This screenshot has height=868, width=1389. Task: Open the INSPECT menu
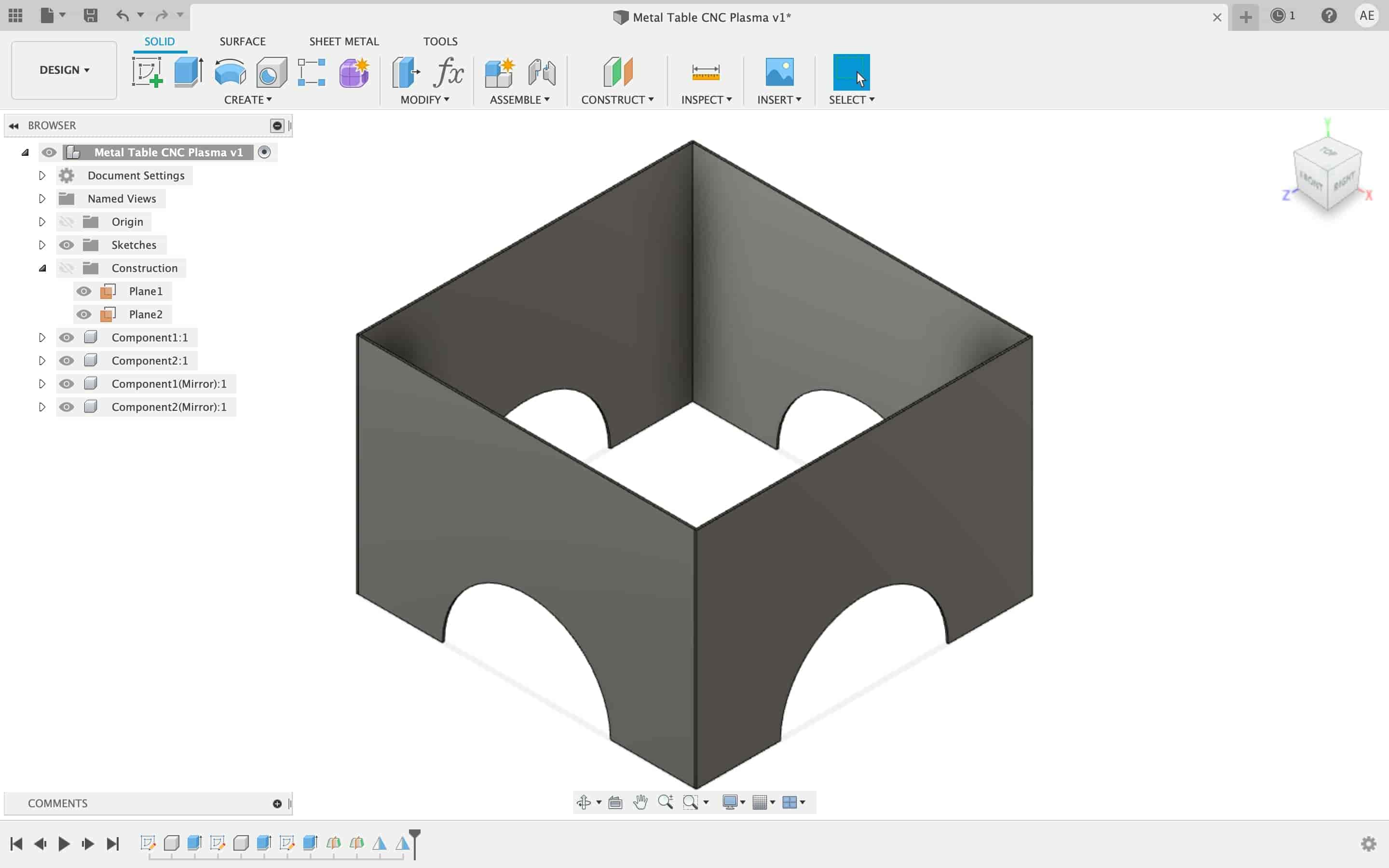click(x=707, y=100)
